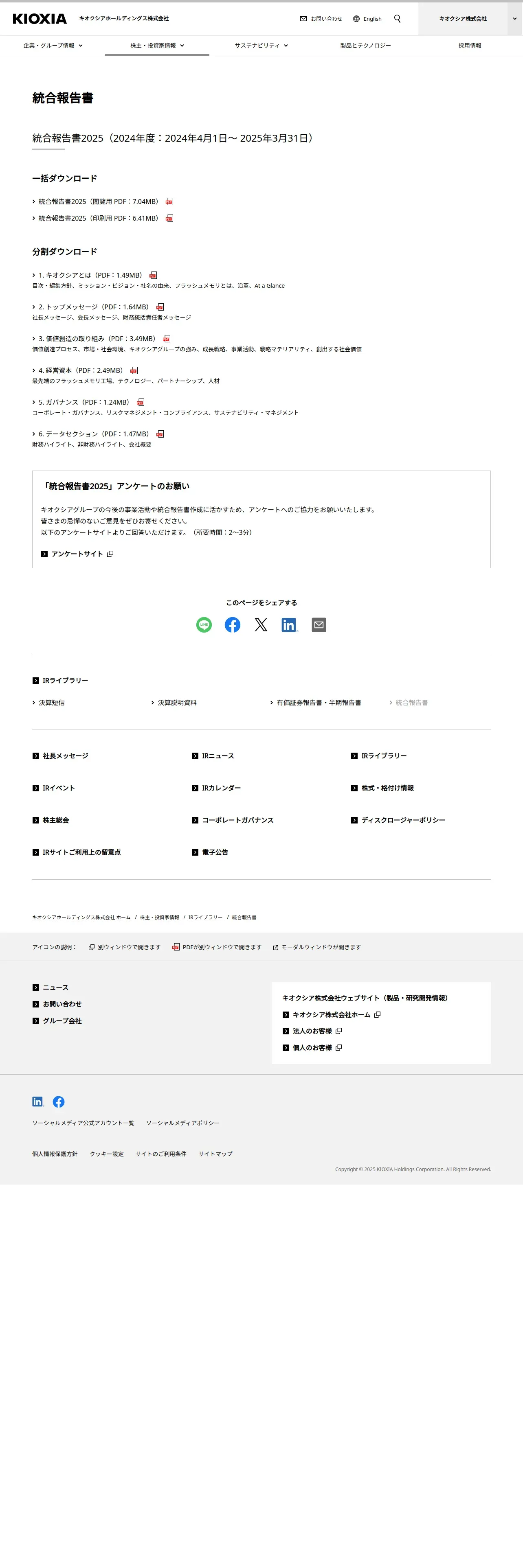Share page via X icon
Image resolution: width=523 pixels, height=1568 pixels.
pyautogui.click(x=261, y=624)
